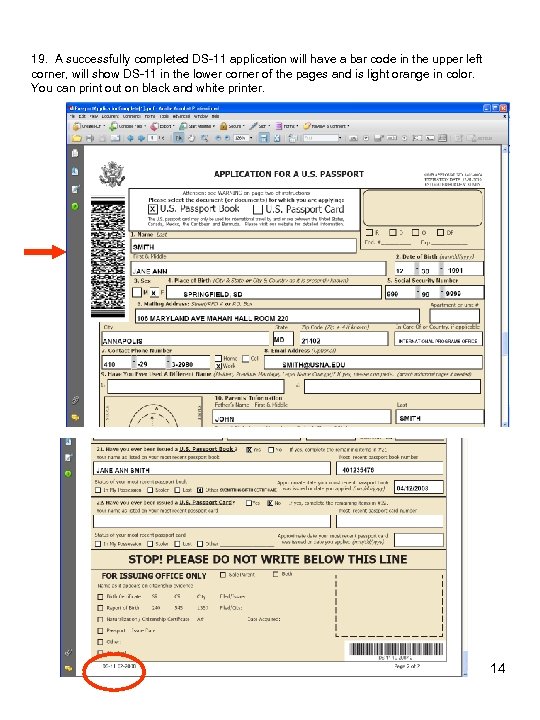Open Comments panel icon in upper sidebar

pos(75,417)
